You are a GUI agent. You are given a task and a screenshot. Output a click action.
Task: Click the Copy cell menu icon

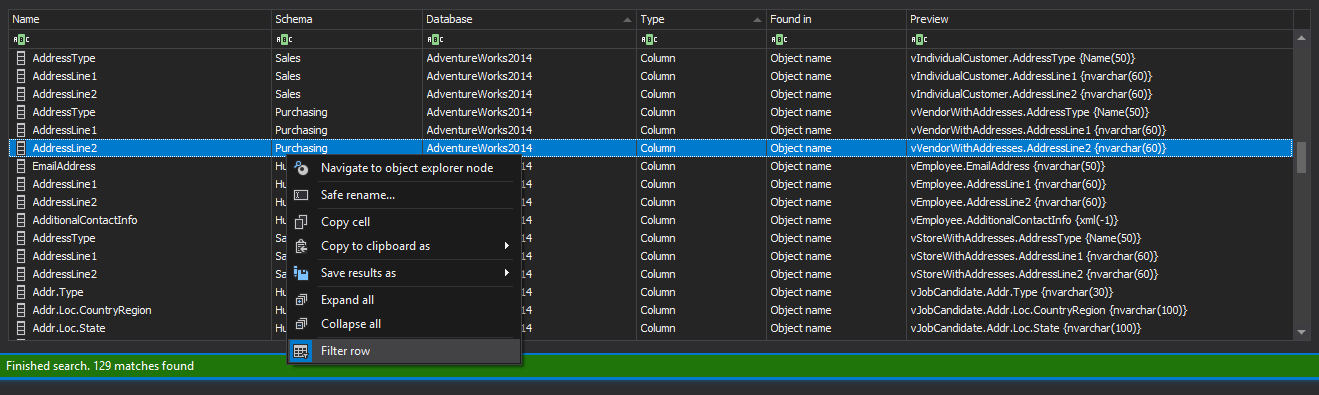coord(301,222)
